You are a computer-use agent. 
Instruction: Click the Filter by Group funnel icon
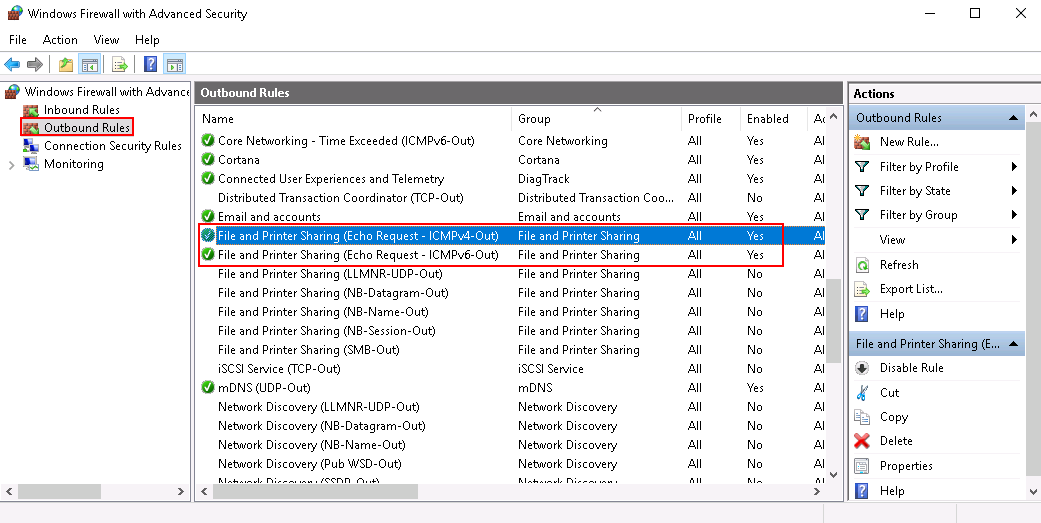pyautogui.click(x=862, y=214)
